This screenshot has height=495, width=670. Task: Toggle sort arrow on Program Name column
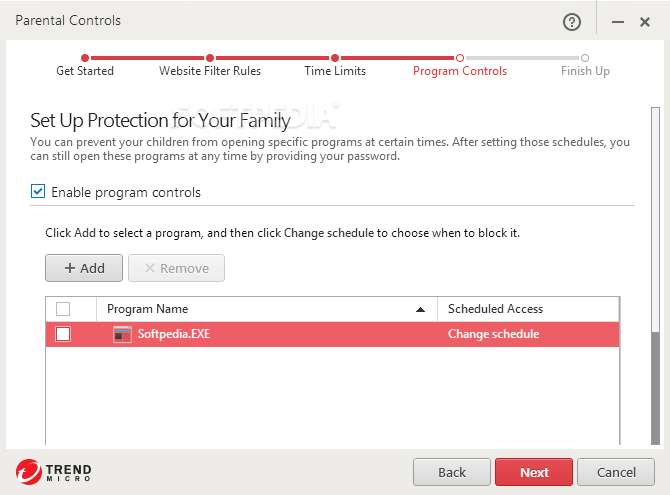tap(420, 309)
